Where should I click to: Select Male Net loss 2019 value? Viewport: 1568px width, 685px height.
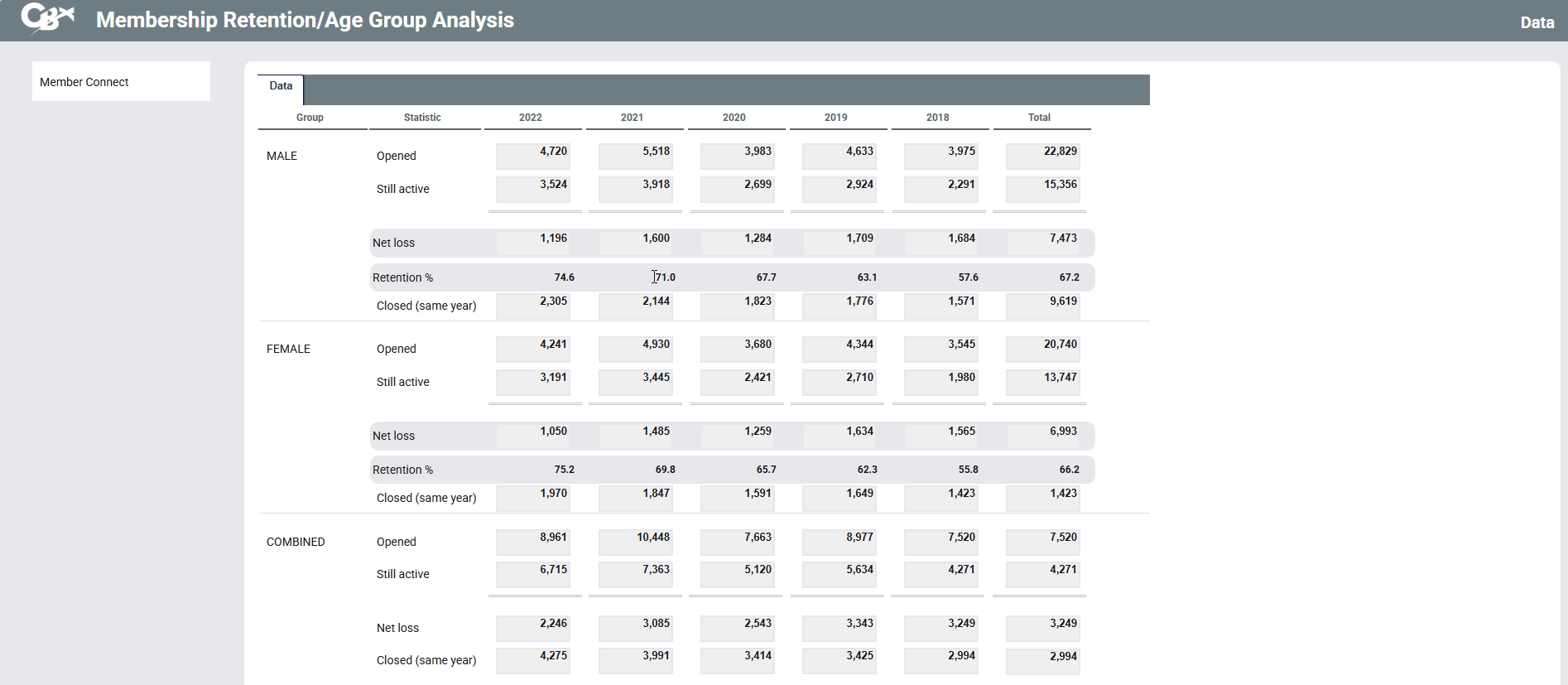point(839,242)
